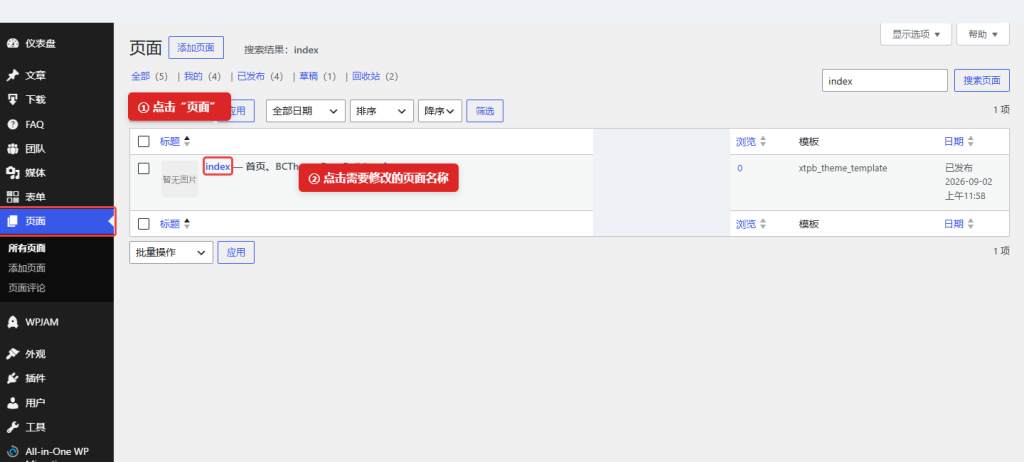Screen dimensions: 1024x462
Task: Open the 排序 sort dropdown
Action: pos(382,111)
